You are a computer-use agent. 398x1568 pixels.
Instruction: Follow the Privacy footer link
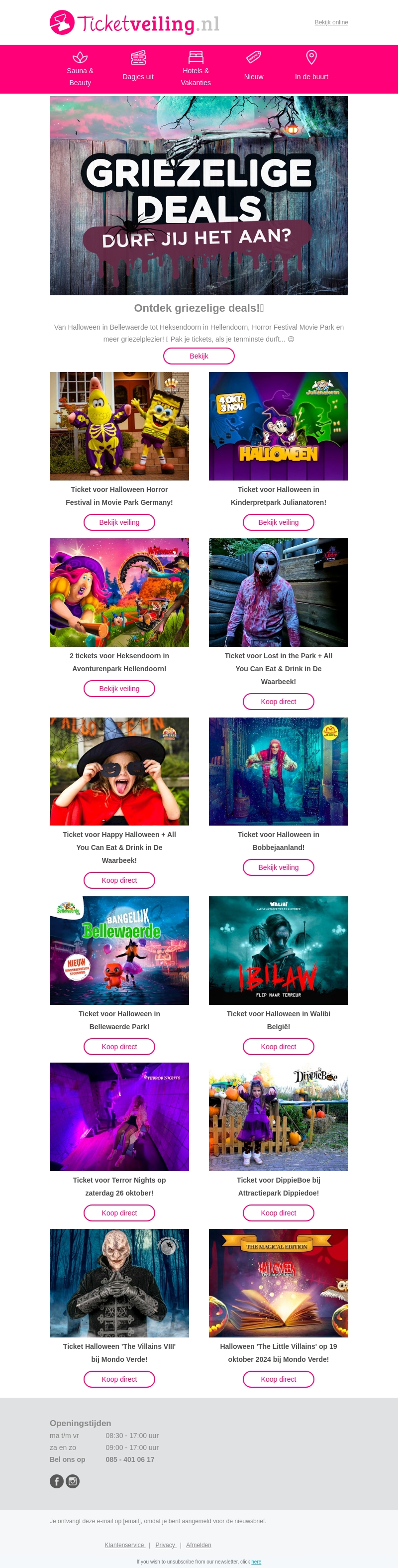point(165,1544)
